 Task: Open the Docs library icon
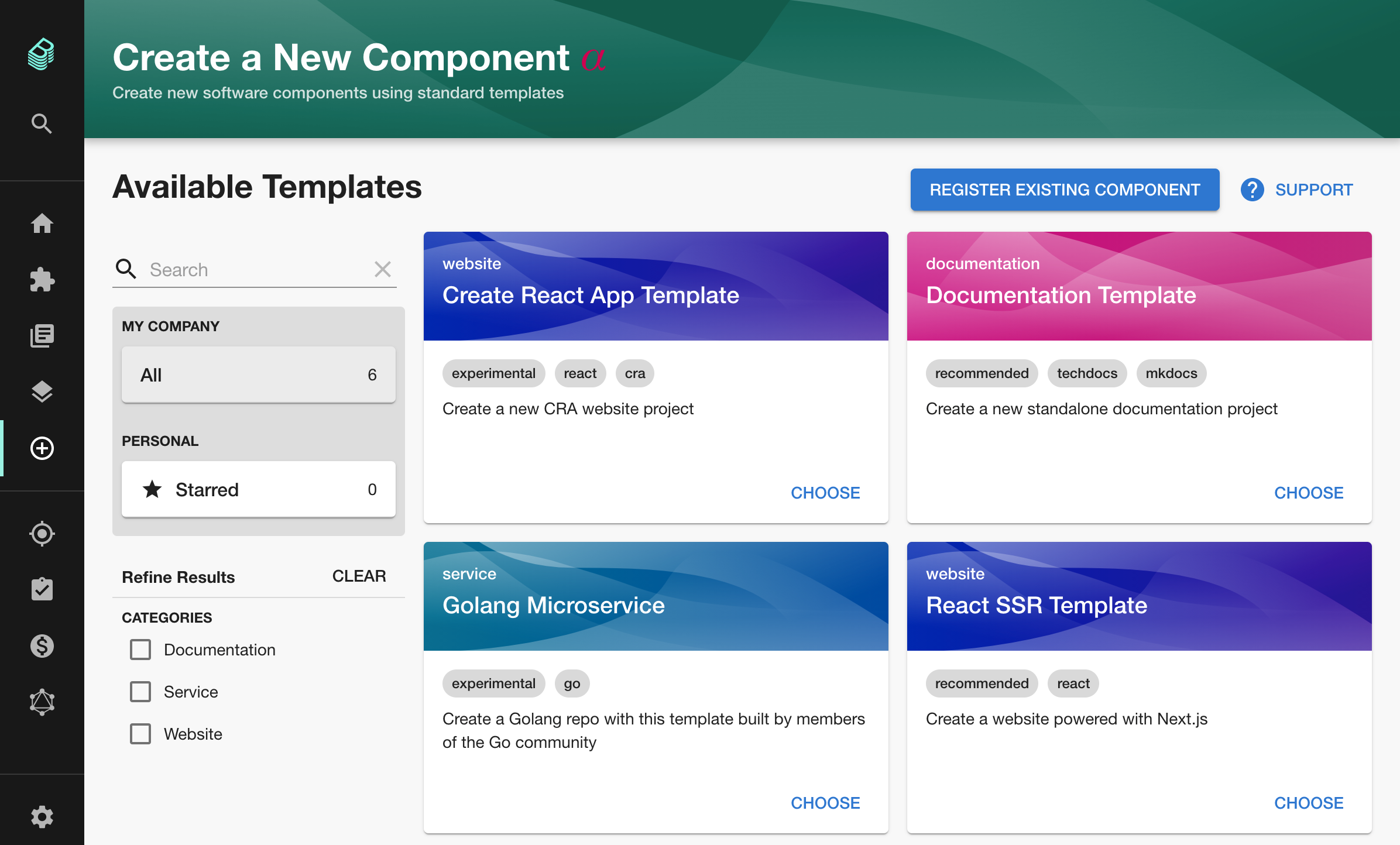pos(42,335)
